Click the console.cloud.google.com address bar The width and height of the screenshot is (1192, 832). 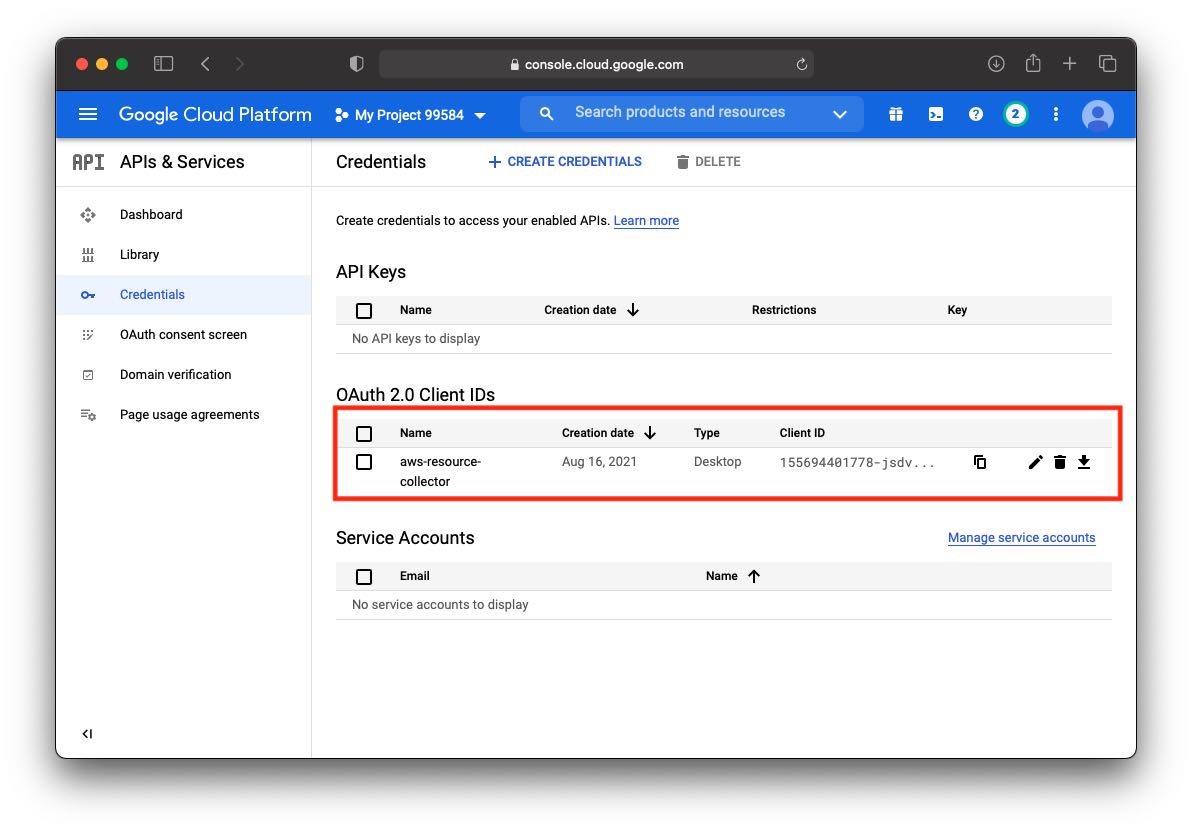(x=596, y=64)
